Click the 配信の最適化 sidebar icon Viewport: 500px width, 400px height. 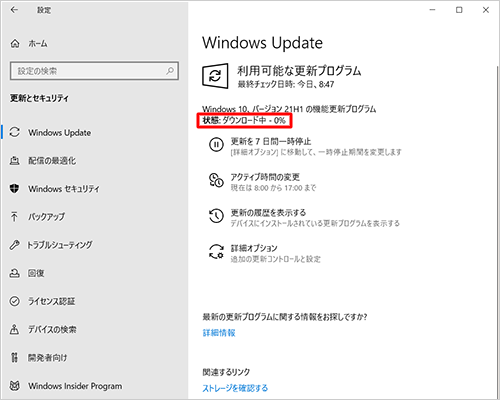pos(14,161)
